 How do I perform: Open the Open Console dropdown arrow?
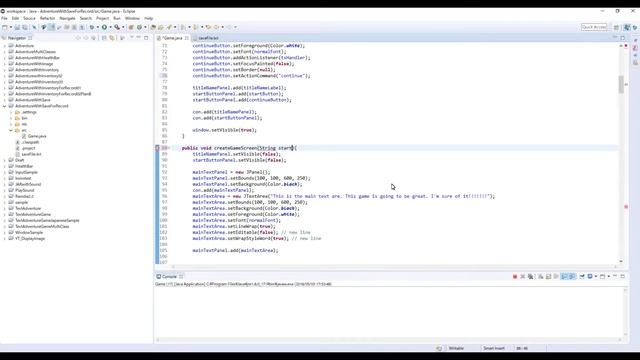click(609, 276)
